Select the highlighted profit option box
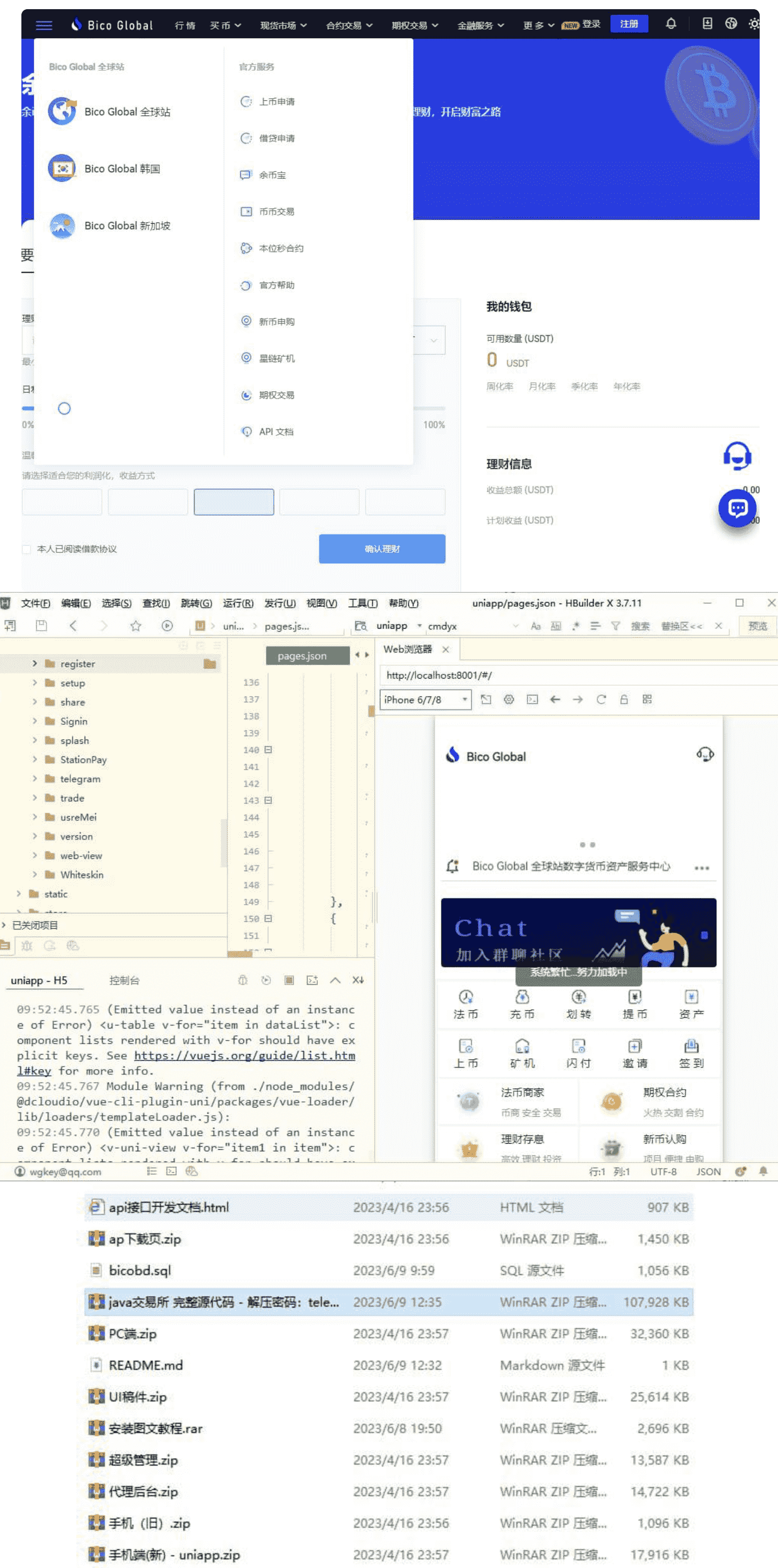 (234, 502)
